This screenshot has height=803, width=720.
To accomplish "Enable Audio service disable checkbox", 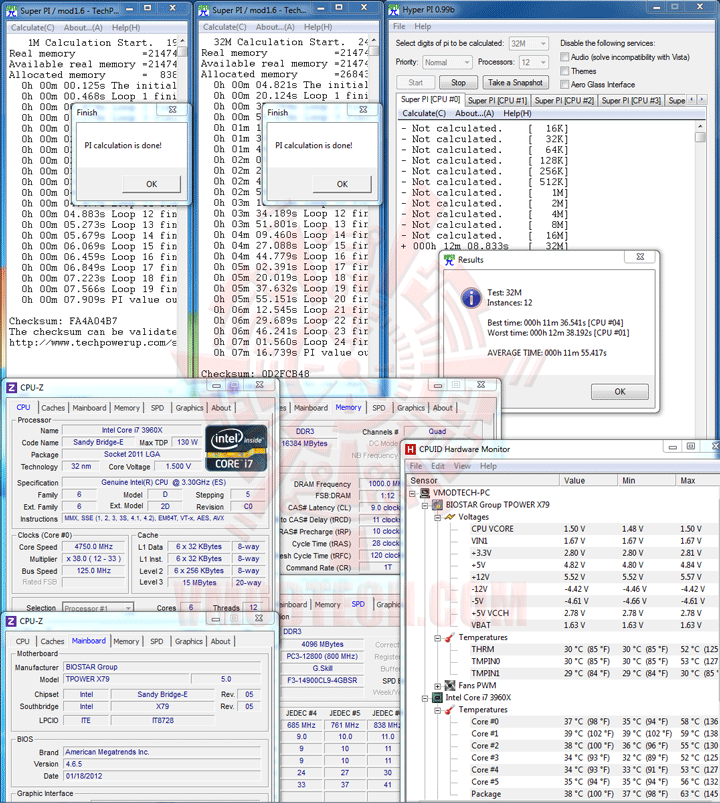I will 564,57.
